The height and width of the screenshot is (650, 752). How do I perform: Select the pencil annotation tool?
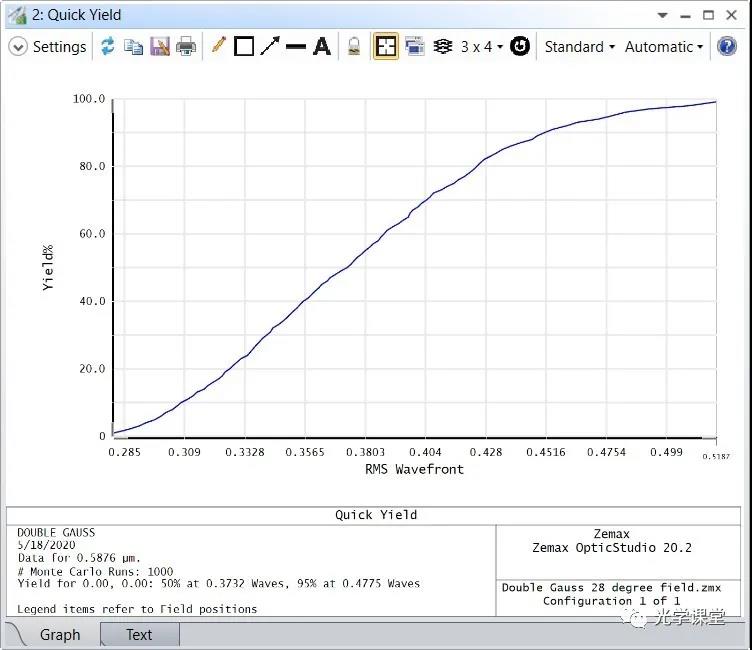(x=218, y=46)
